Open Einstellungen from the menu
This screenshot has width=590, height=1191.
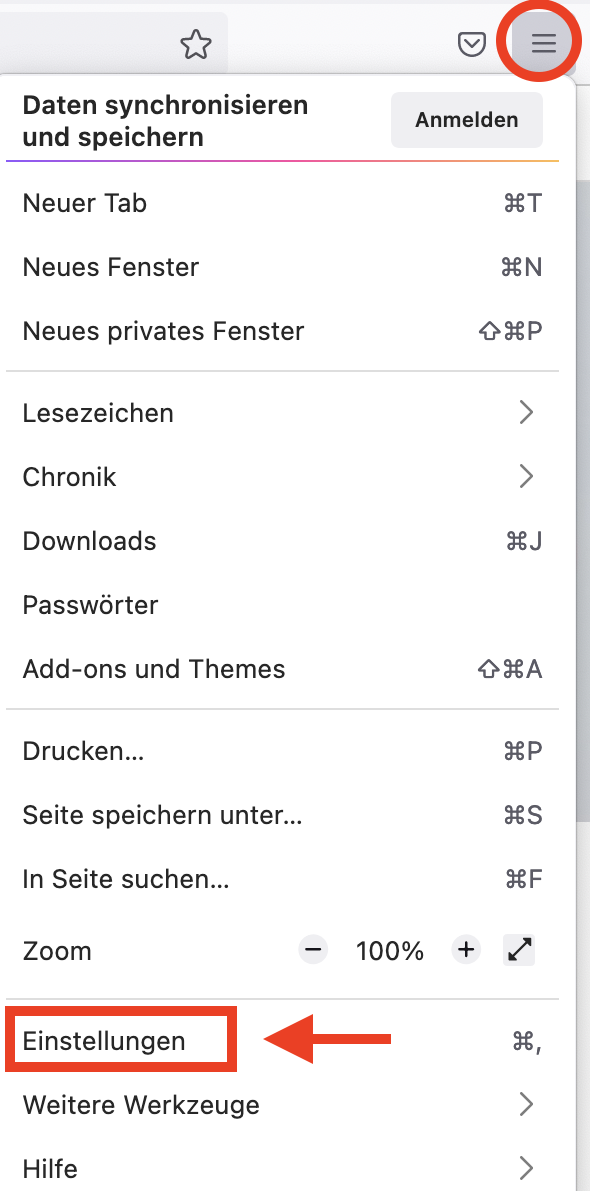tap(282, 1040)
